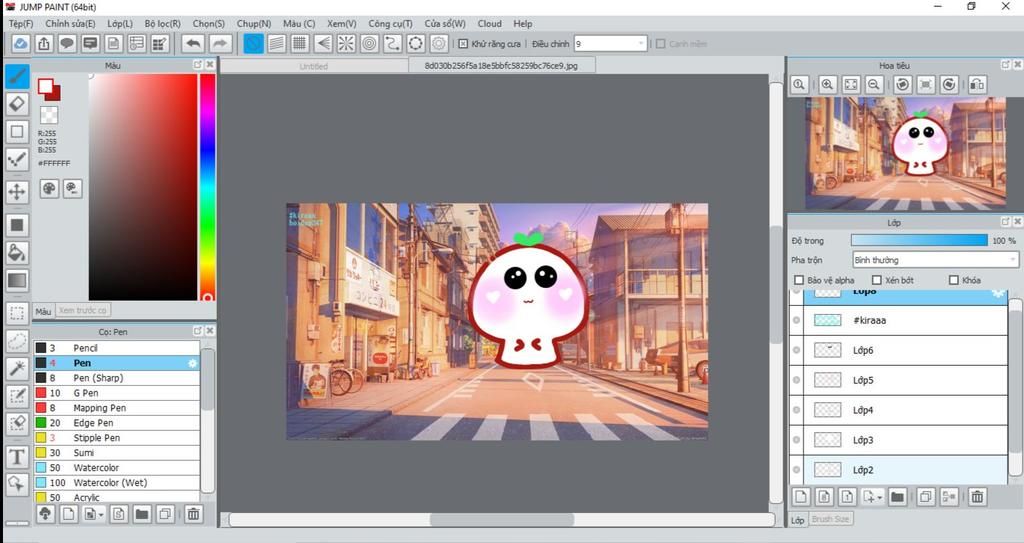
Task: Select the Bucket fill tool
Action: [17, 253]
